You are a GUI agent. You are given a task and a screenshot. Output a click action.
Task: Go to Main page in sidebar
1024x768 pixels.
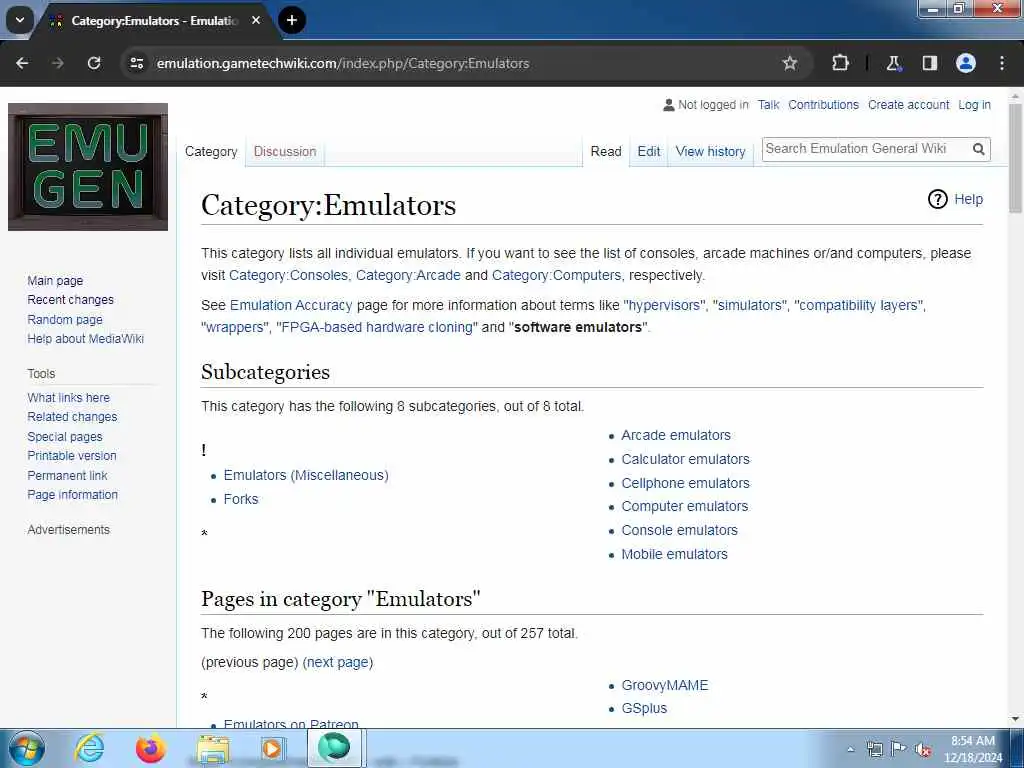(x=55, y=281)
